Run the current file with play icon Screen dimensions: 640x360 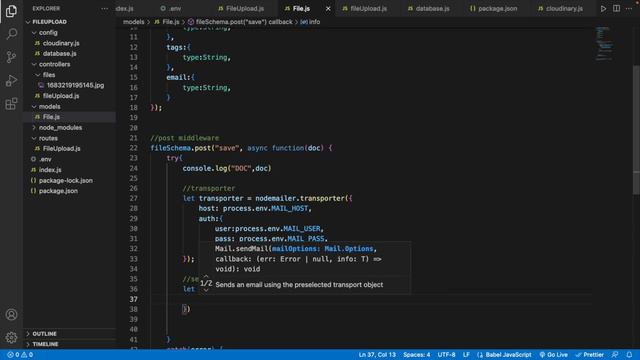point(603,9)
